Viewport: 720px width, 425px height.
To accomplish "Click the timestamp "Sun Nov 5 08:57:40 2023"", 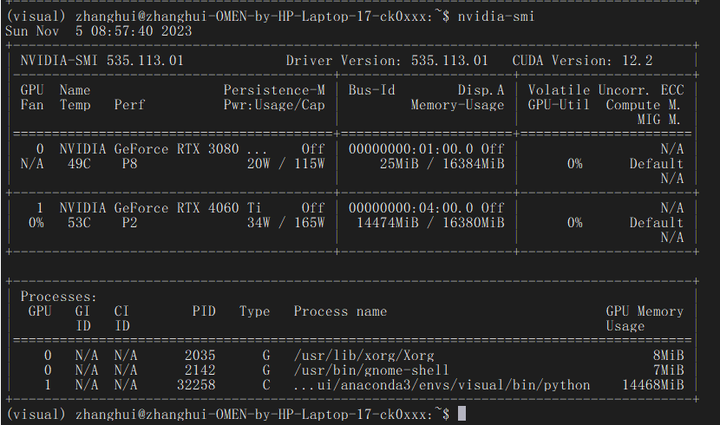I will click(x=99, y=31).
